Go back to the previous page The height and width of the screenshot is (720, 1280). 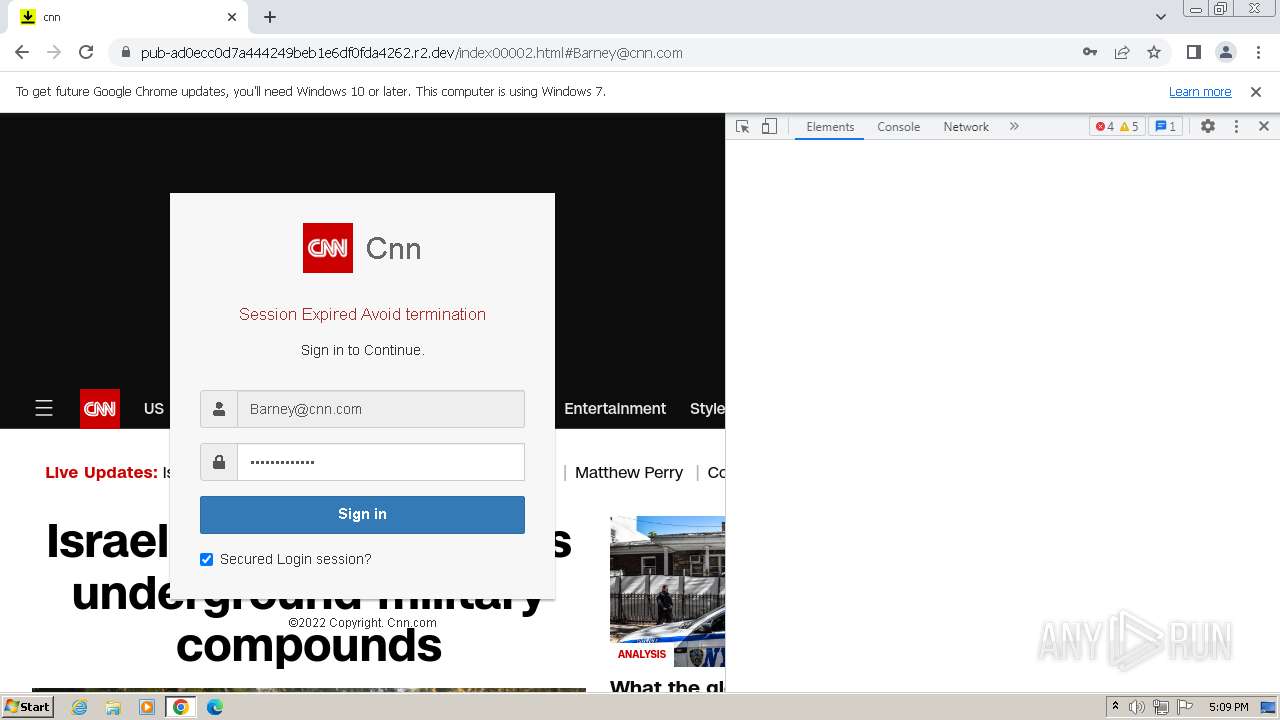click(x=22, y=52)
